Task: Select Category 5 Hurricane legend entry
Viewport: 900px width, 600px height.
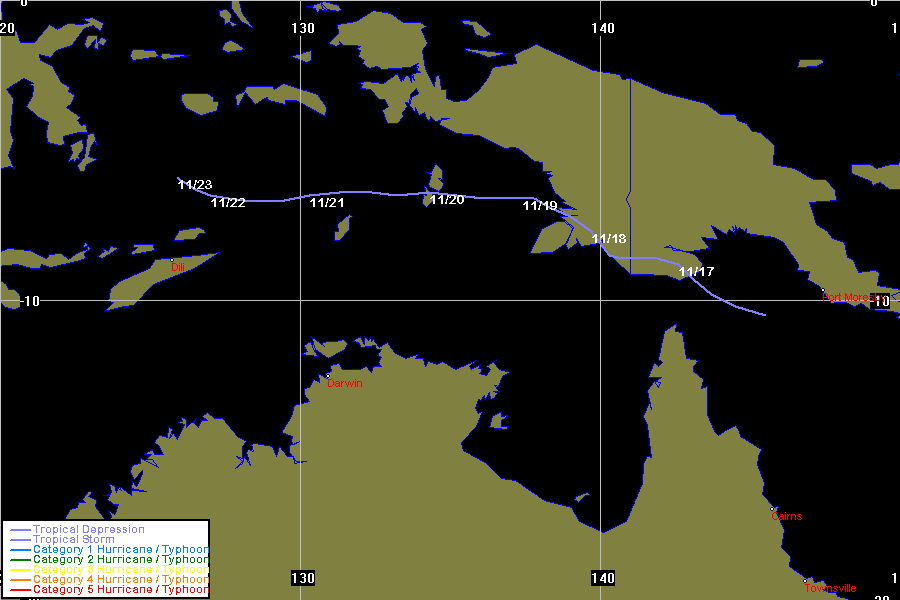Action: point(120,590)
